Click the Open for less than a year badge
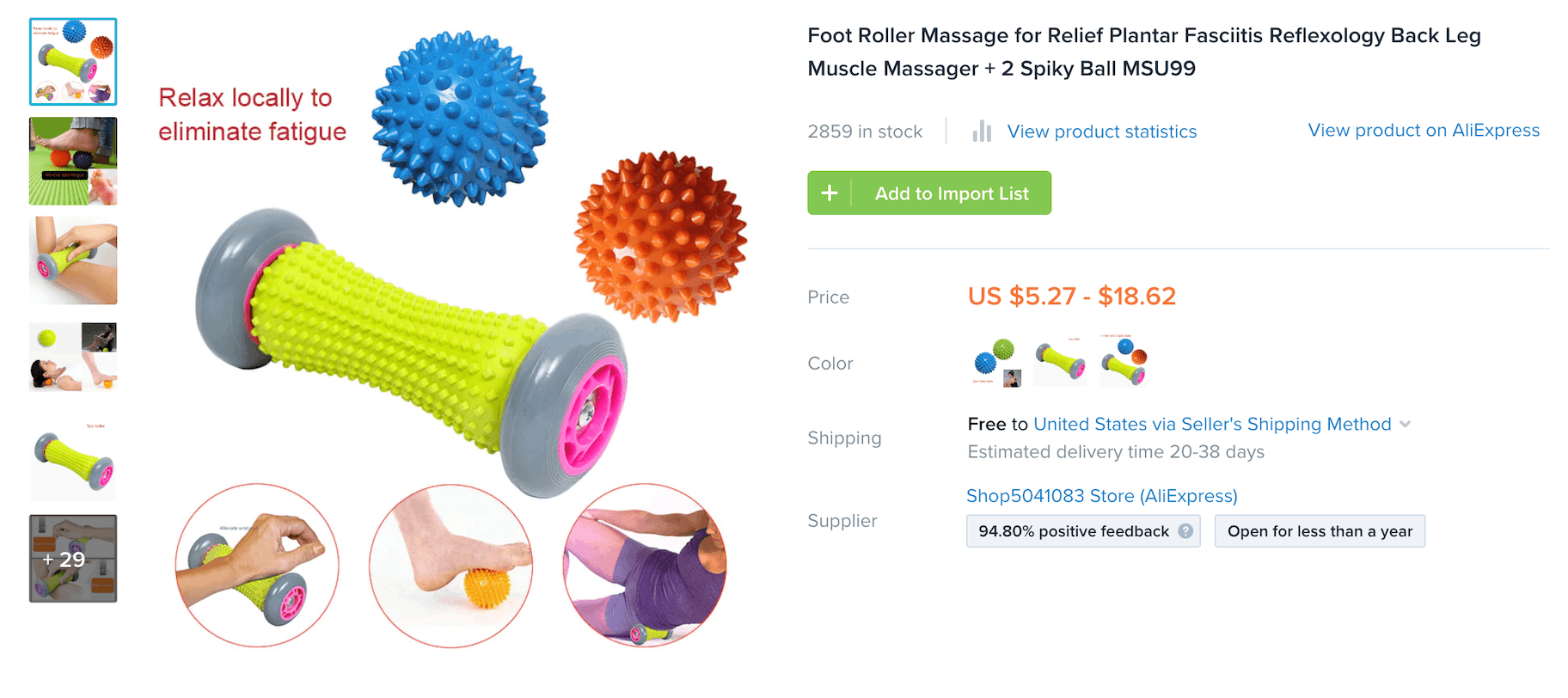 (1320, 531)
